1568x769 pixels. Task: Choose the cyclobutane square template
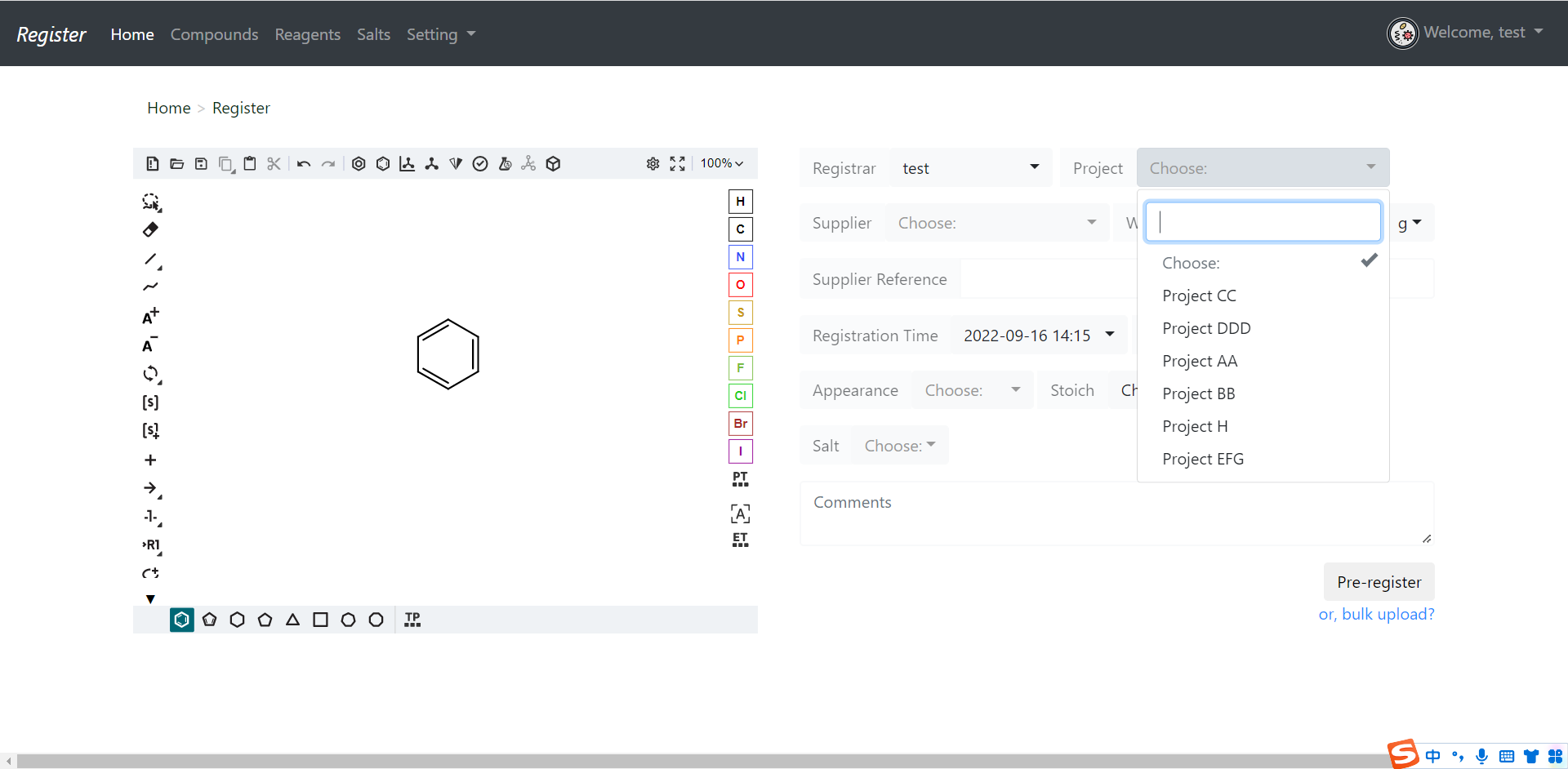(320, 620)
